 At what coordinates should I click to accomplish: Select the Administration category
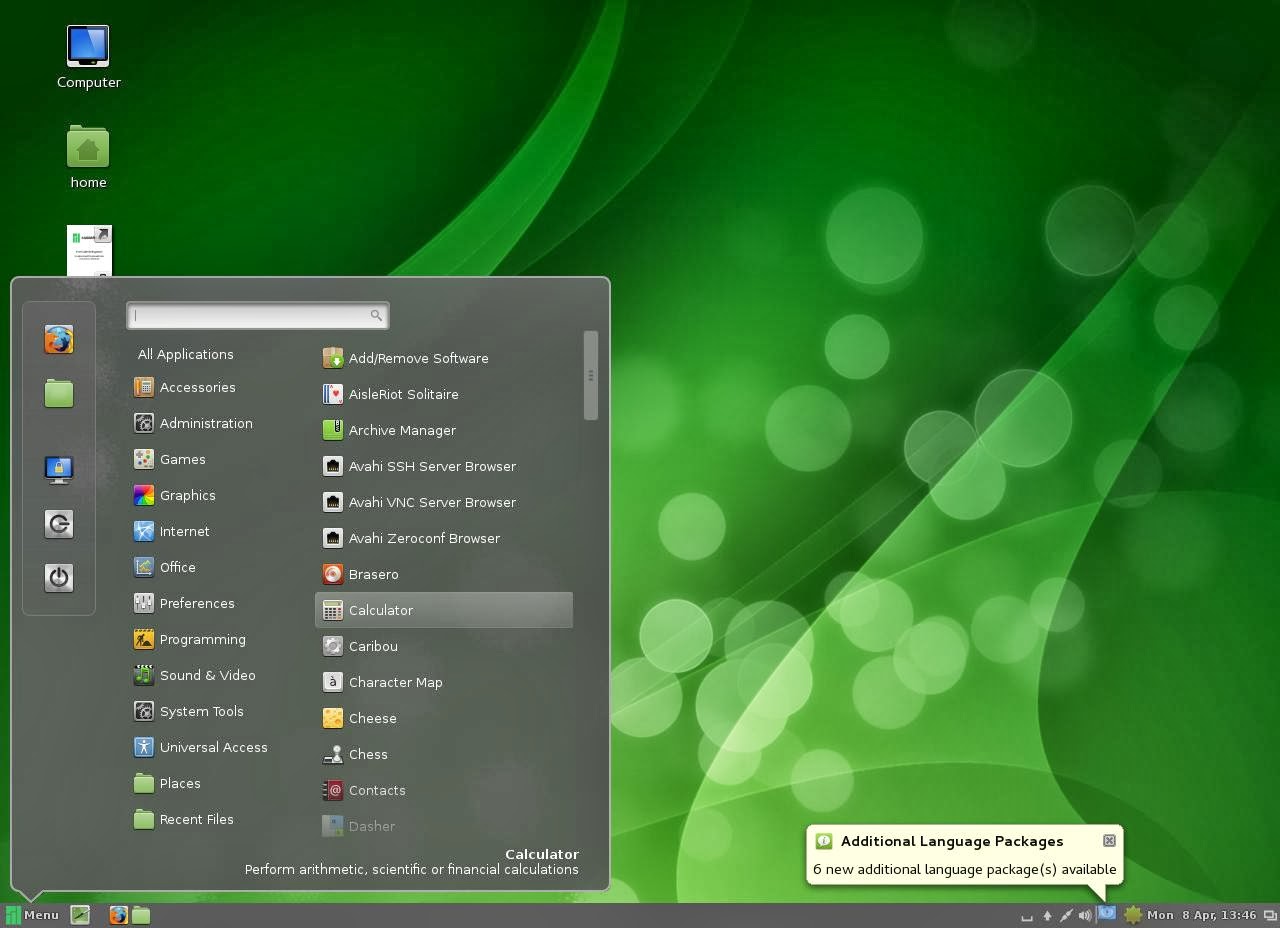pos(206,423)
